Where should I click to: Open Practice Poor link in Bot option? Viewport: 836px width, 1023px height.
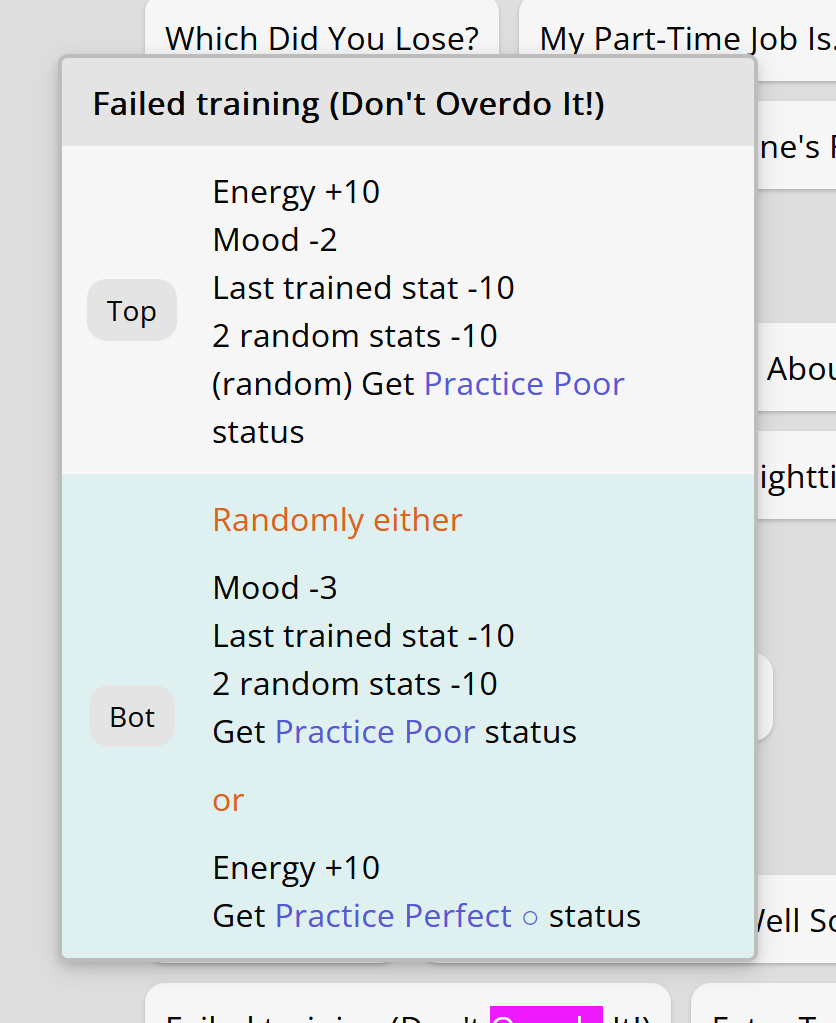point(375,731)
